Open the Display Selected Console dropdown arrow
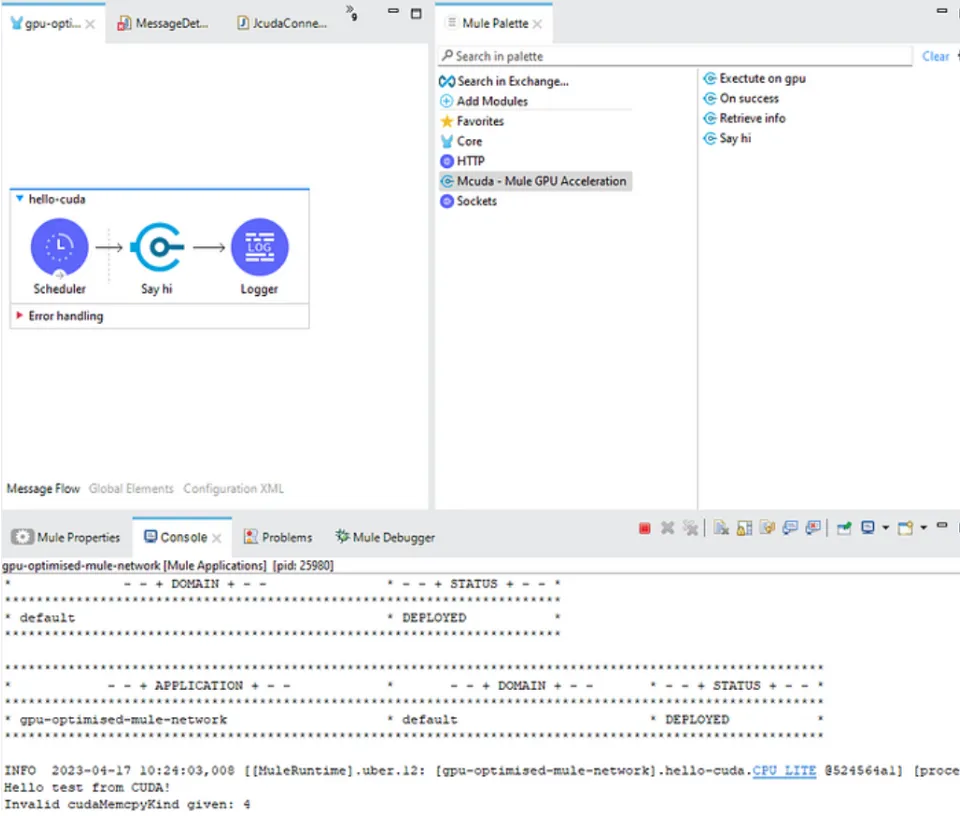This screenshot has height=816, width=960. pyautogui.click(x=885, y=528)
